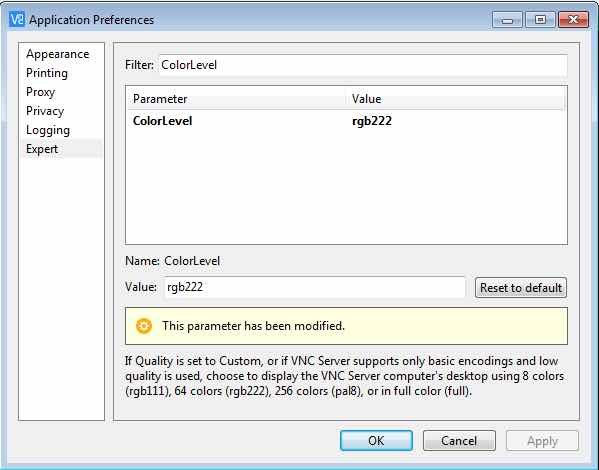
Task: Minimize the Application Preferences window
Action: pos(507,19)
